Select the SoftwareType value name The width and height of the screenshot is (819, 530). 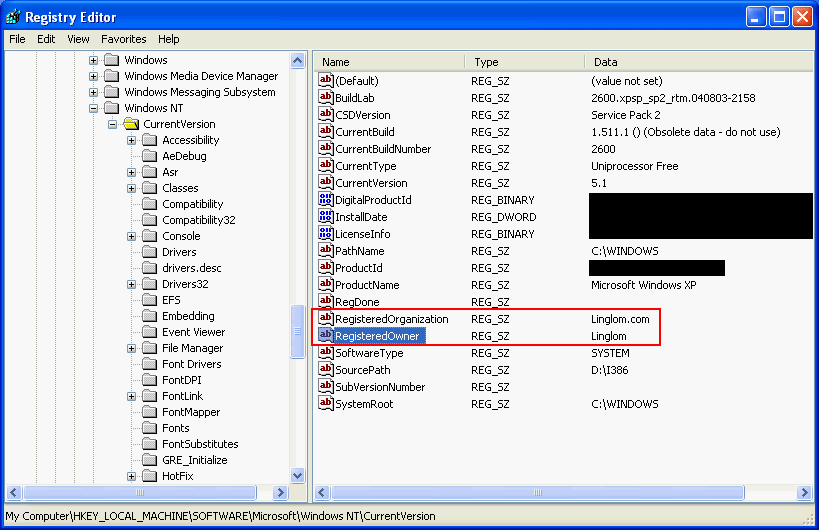pyautogui.click(x=369, y=353)
